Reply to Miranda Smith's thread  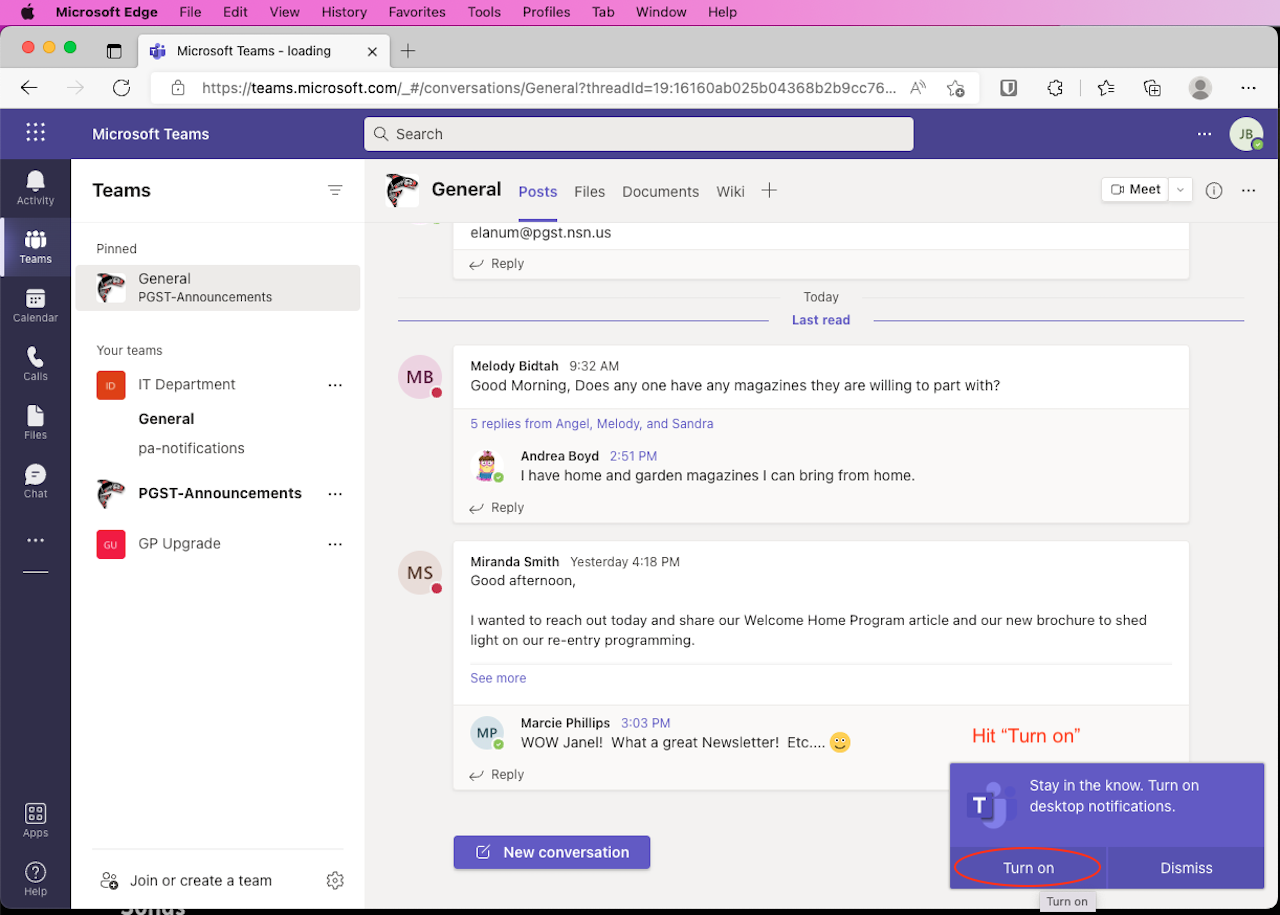tap(497, 775)
